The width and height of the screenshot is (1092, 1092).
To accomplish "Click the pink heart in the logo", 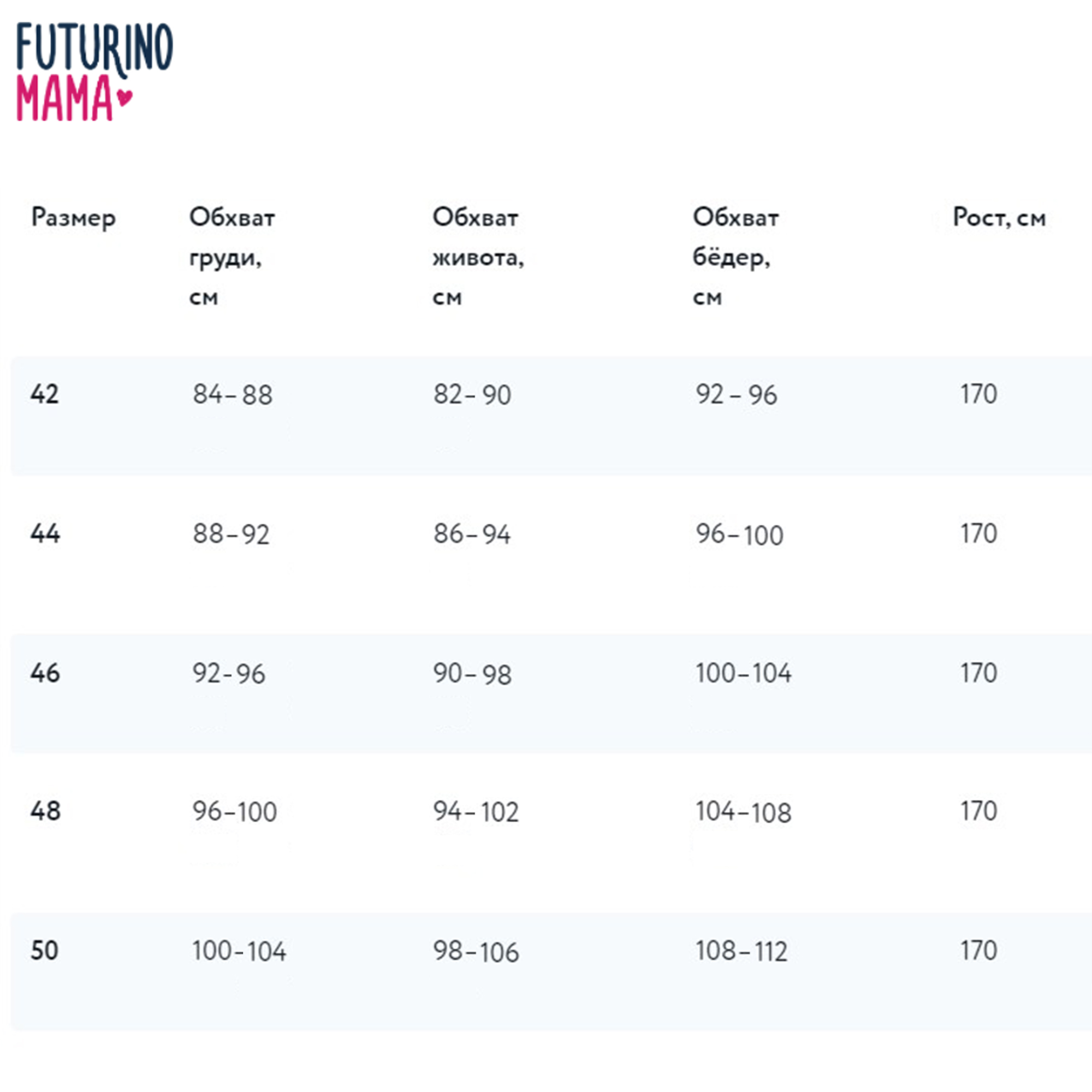I will (x=125, y=97).
